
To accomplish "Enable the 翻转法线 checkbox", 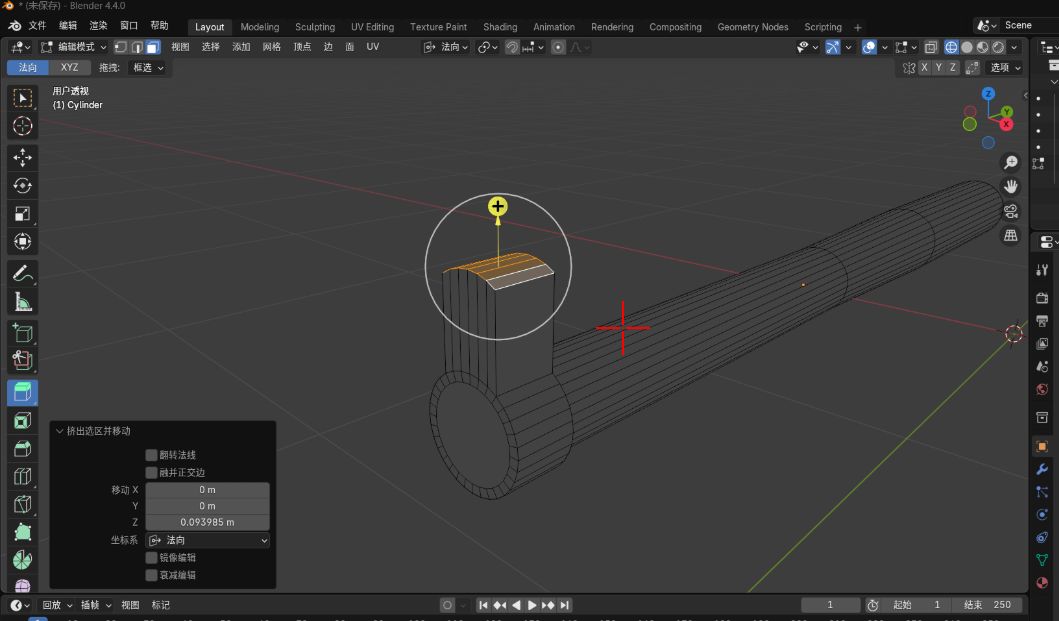I will click(x=152, y=455).
